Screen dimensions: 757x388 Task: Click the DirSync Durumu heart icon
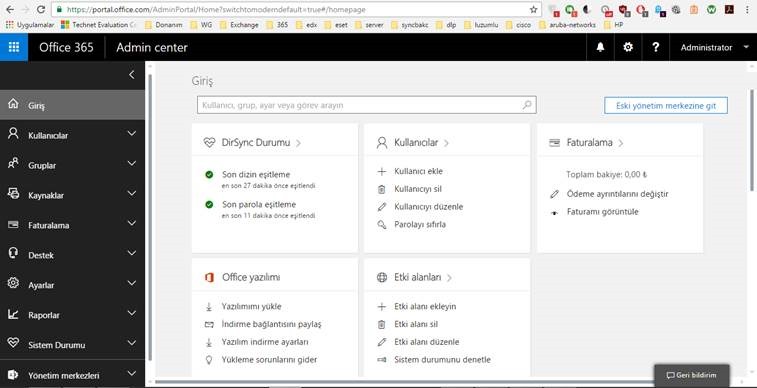(209, 143)
